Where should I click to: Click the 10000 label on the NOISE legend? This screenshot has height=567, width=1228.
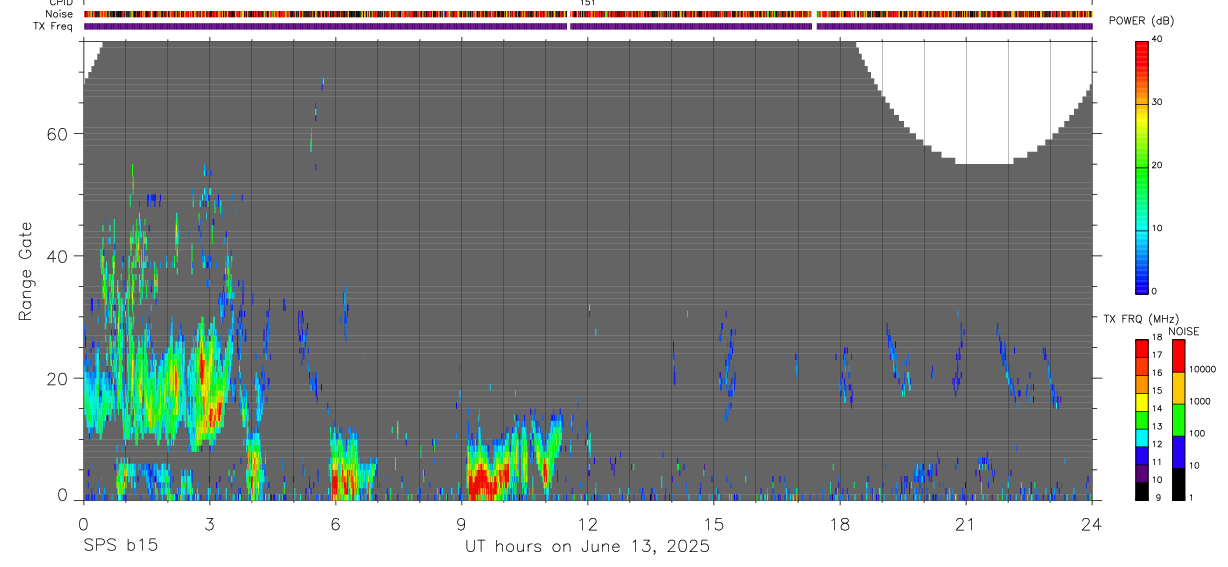(x=1202, y=369)
